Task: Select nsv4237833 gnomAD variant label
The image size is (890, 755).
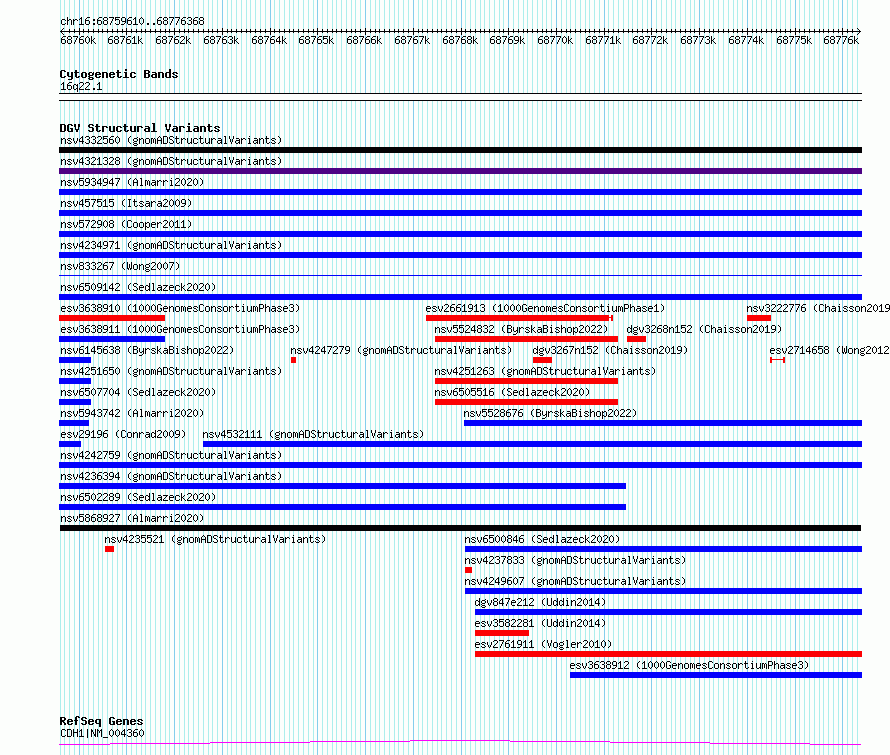Action: coord(575,560)
